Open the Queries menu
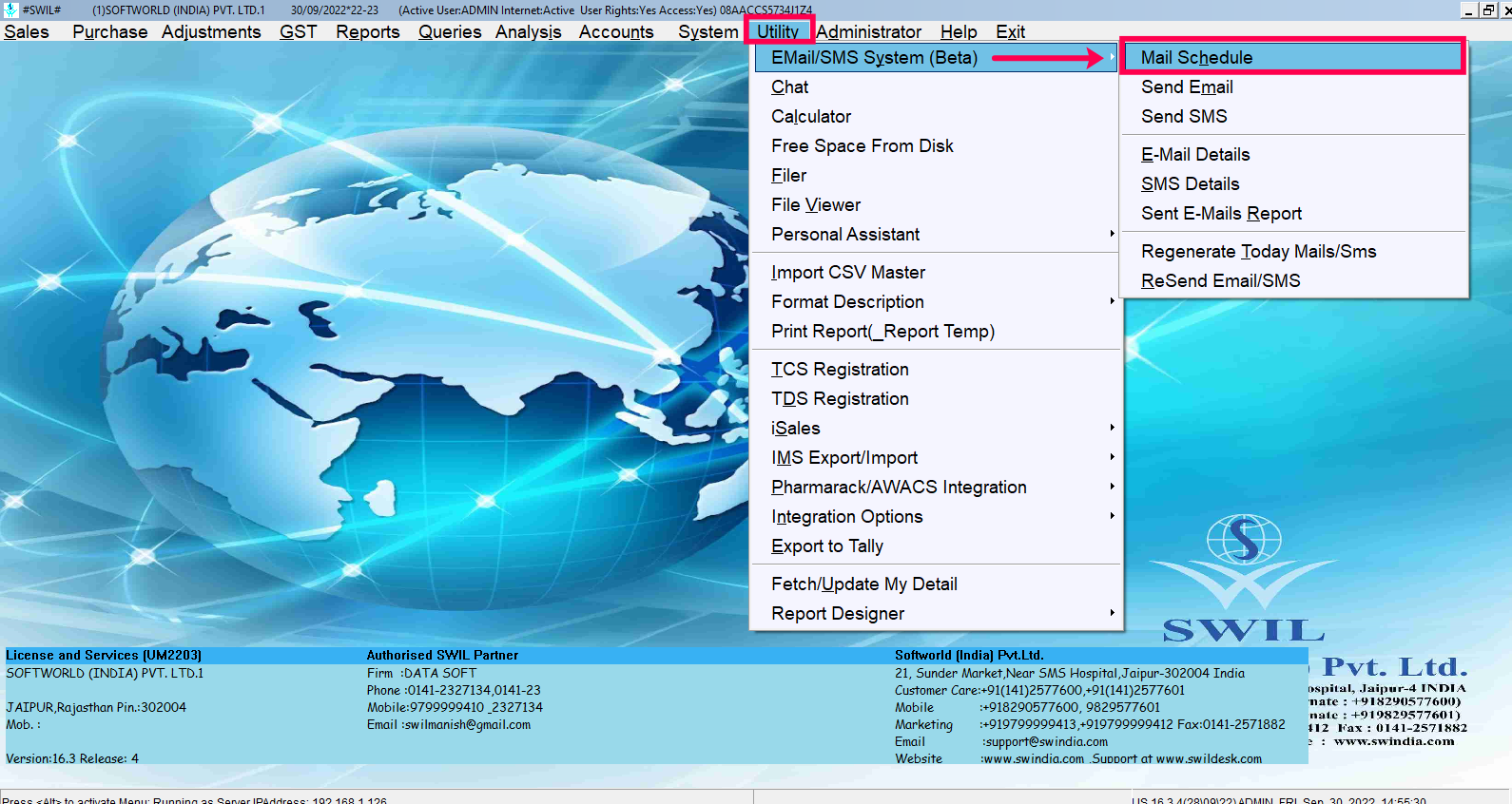The image size is (1512, 804). pos(450,31)
